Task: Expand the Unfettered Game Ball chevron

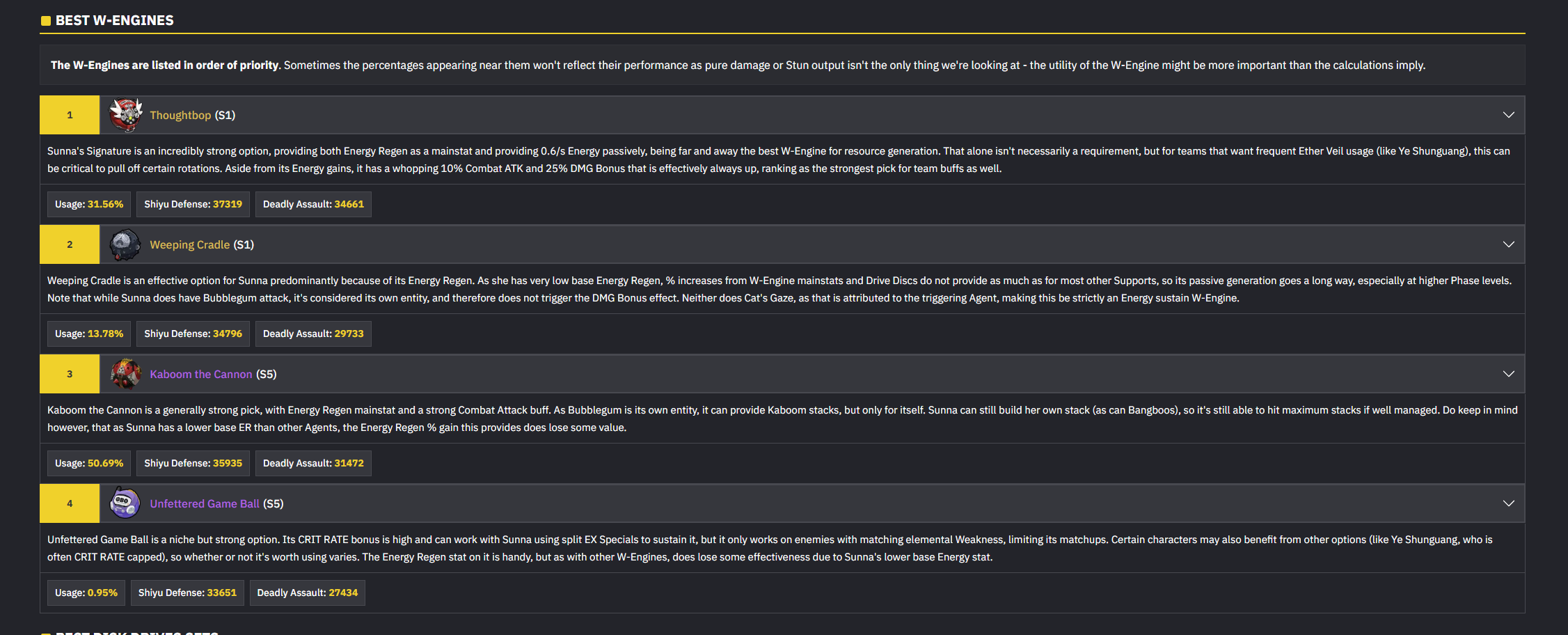Action: click(x=1508, y=503)
